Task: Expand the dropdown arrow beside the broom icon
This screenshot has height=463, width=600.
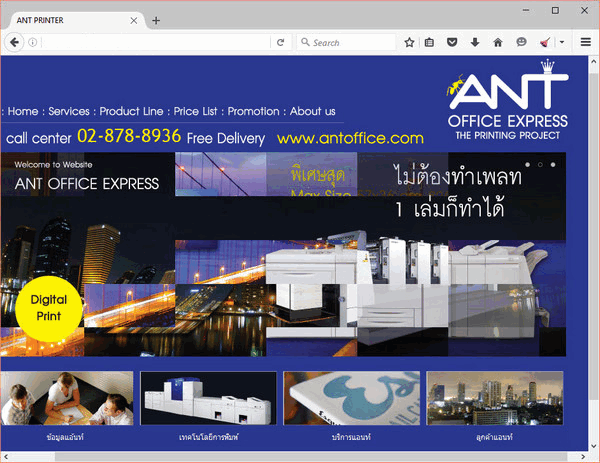Action: pyautogui.click(x=561, y=42)
